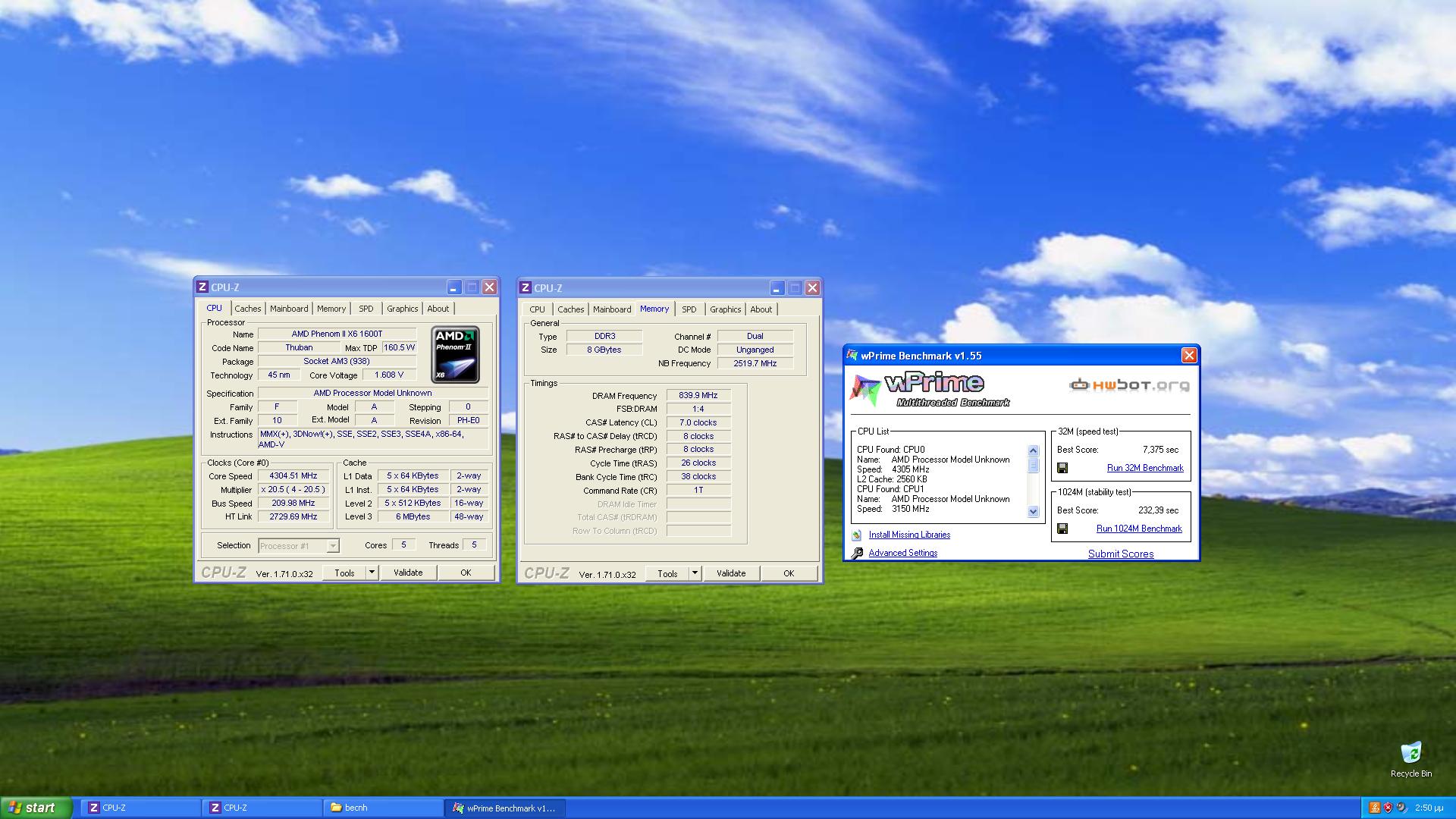Switch to Memory tab in left CPU-Z
The width and height of the screenshot is (1456, 819).
331,309
